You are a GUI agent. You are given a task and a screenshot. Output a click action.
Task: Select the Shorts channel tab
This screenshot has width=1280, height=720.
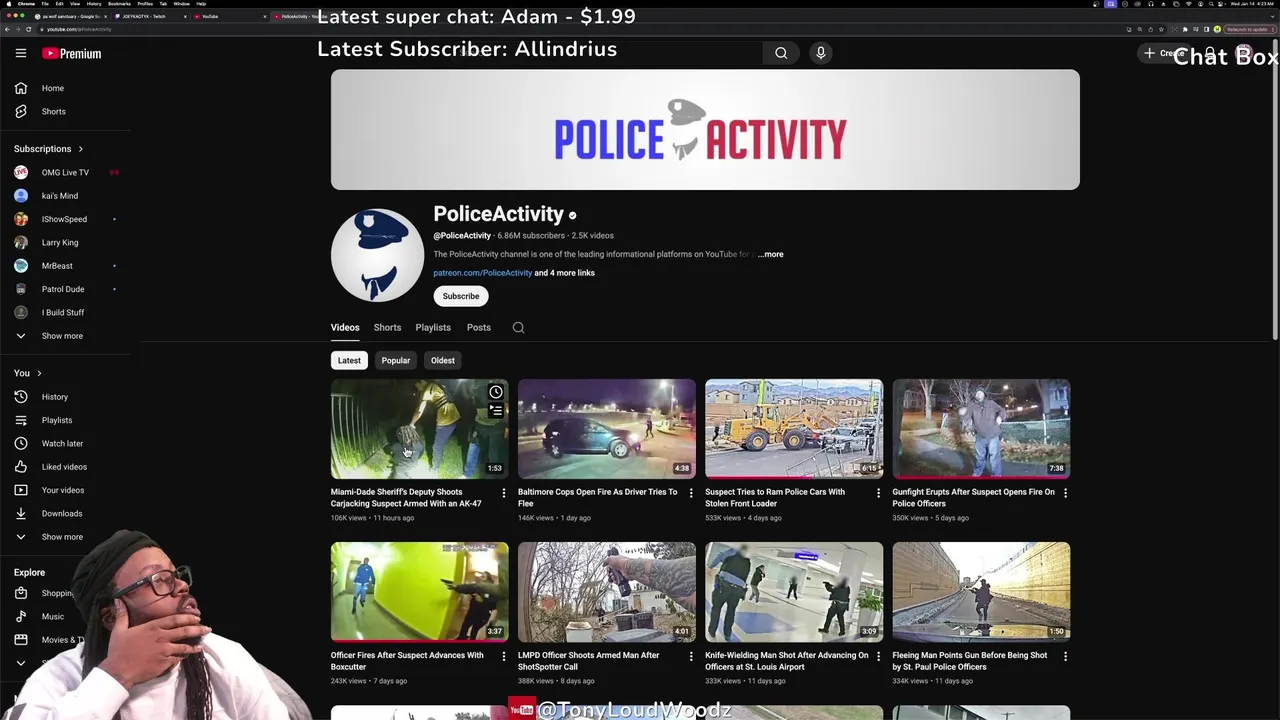click(387, 327)
